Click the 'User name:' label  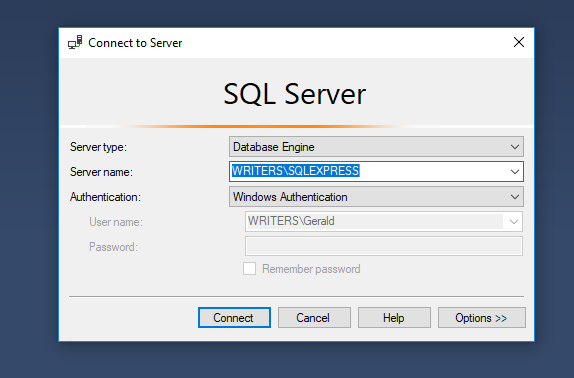pyautogui.click(x=116, y=222)
